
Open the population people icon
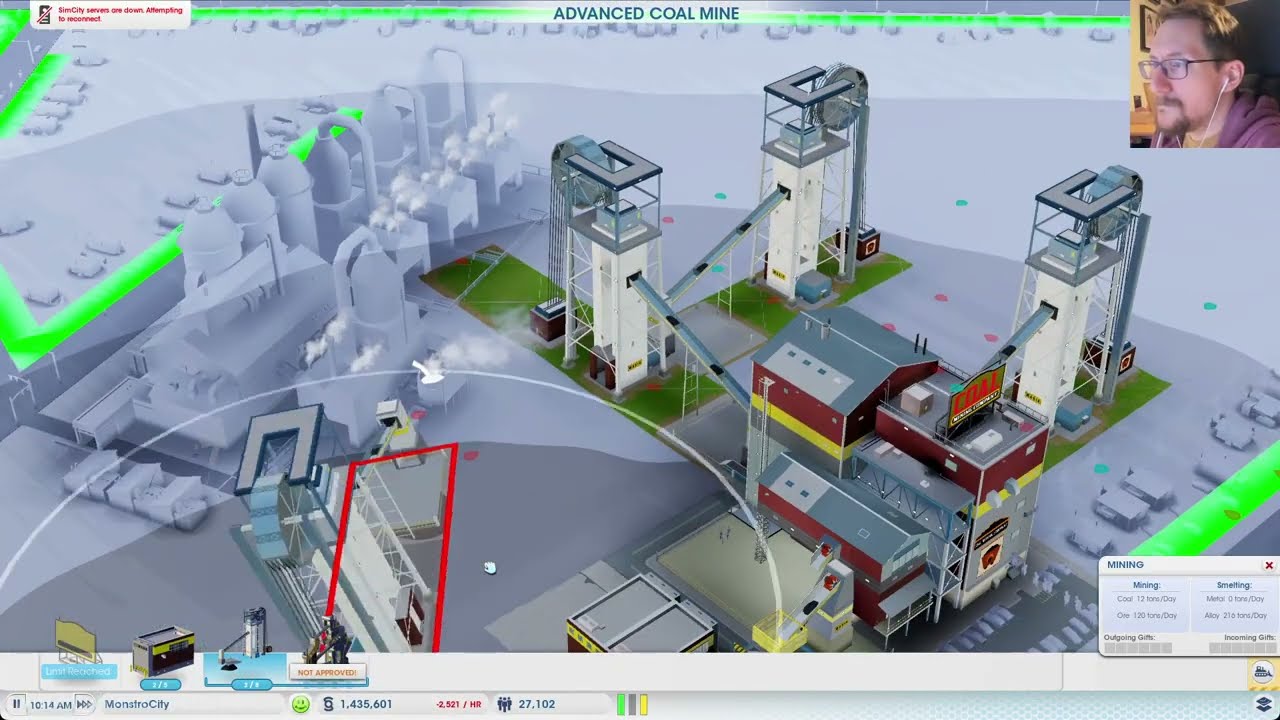pos(504,704)
